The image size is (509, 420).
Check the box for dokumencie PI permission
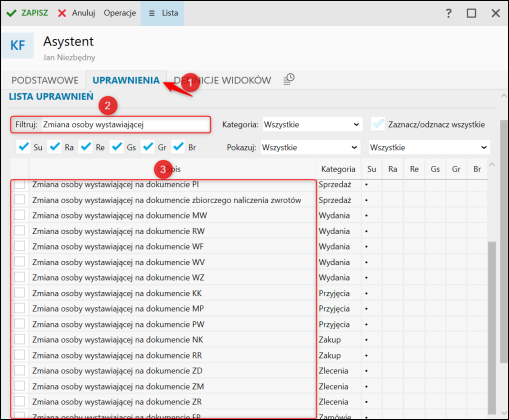click(20, 185)
